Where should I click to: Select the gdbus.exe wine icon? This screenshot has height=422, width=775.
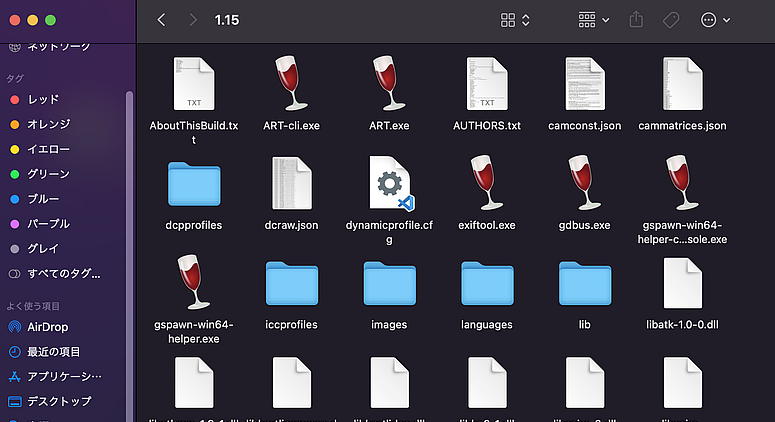(x=585, y=182)
